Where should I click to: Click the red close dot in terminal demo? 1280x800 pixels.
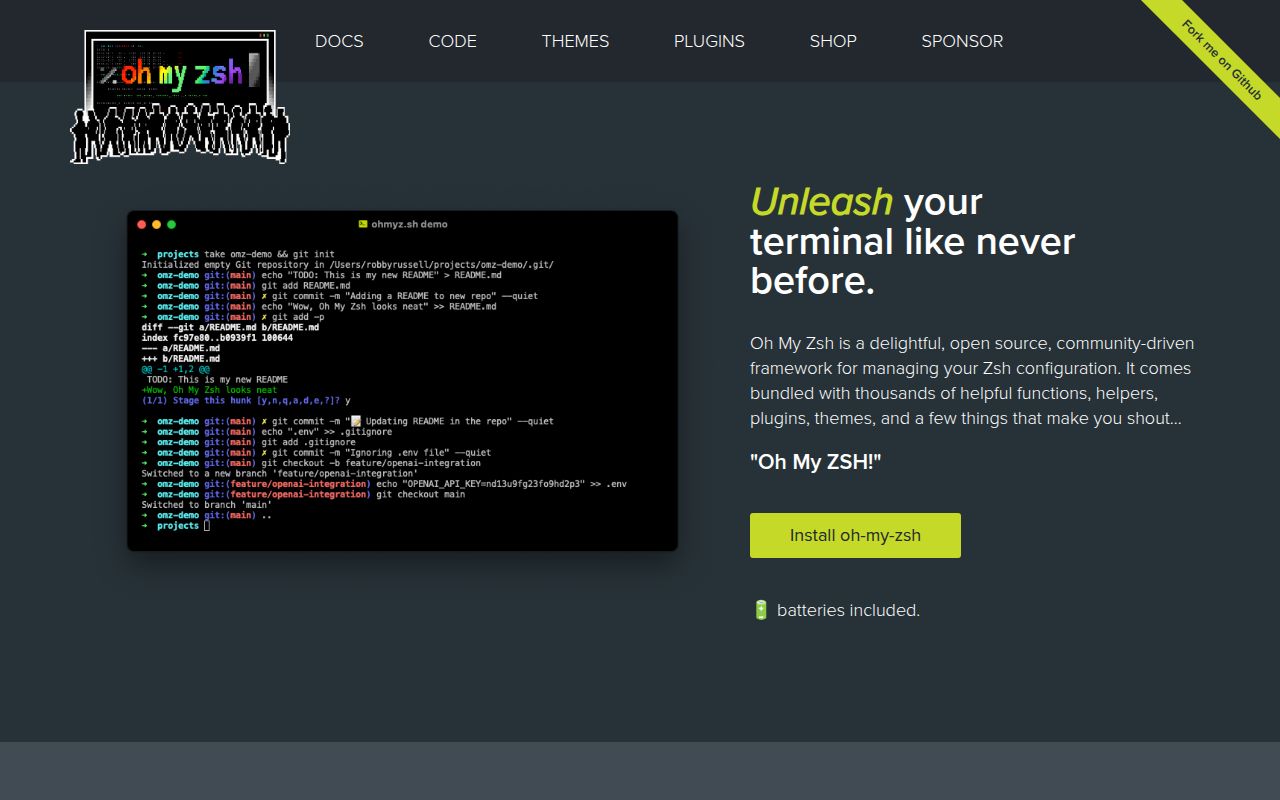(x=142, y=225)
